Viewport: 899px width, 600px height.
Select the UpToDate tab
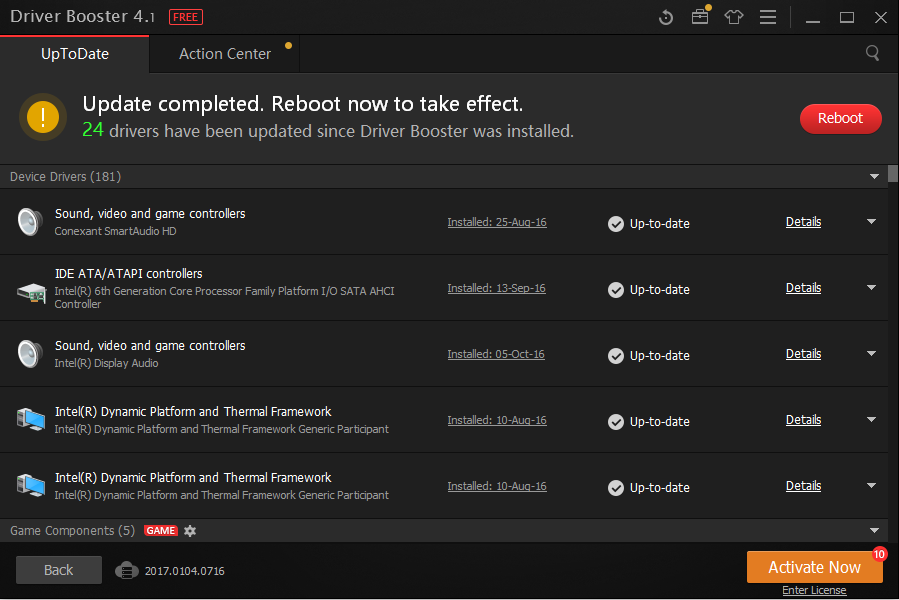coord(75,54)
